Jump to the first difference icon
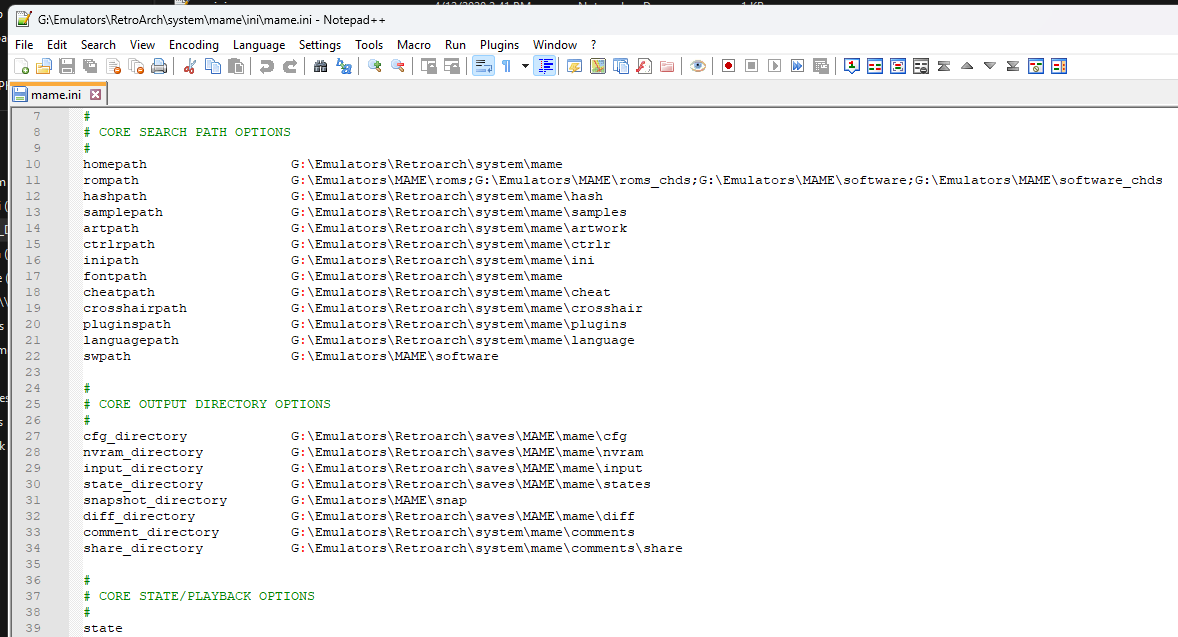1178x637 pixels. (944, 67)
